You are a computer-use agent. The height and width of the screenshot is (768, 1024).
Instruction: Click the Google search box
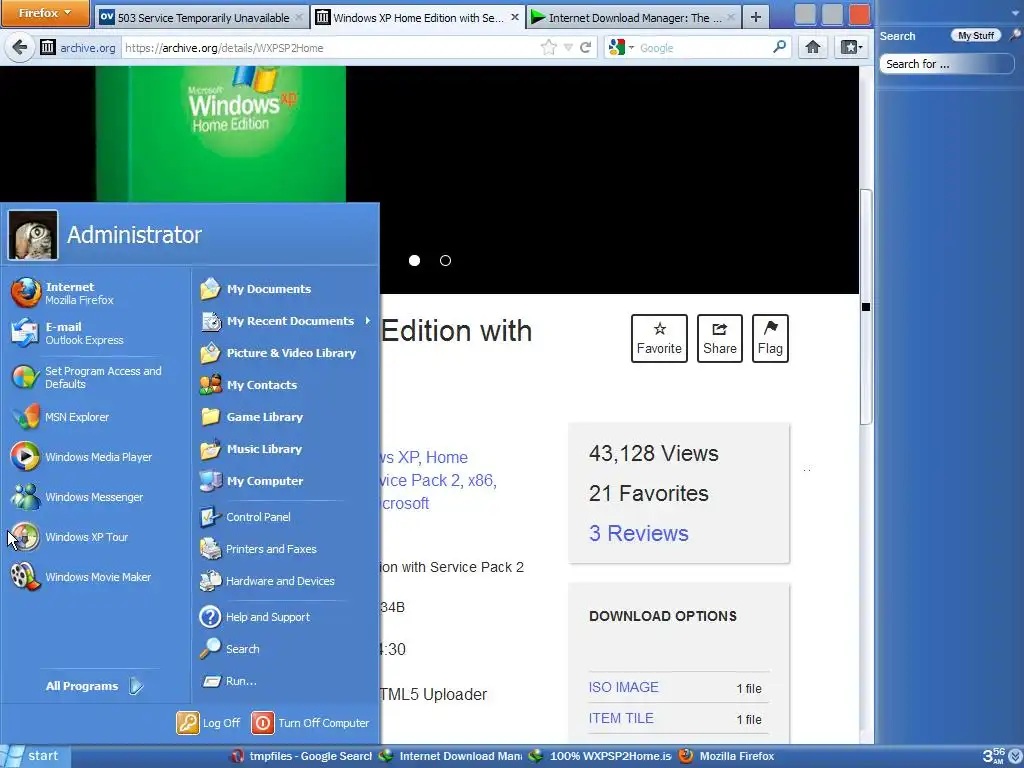coord(703,48)
